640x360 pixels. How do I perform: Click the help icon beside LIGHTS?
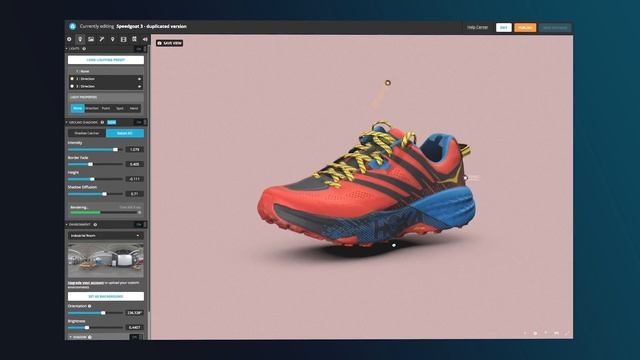coord(84,49)
